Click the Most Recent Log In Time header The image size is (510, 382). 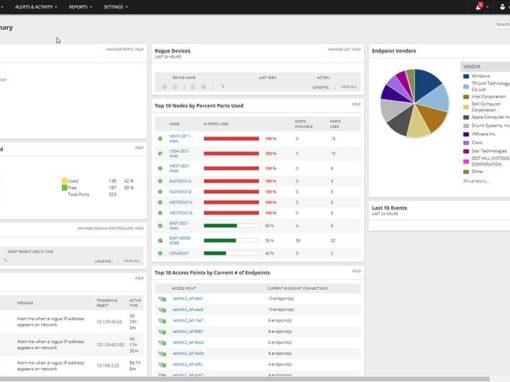30,252
